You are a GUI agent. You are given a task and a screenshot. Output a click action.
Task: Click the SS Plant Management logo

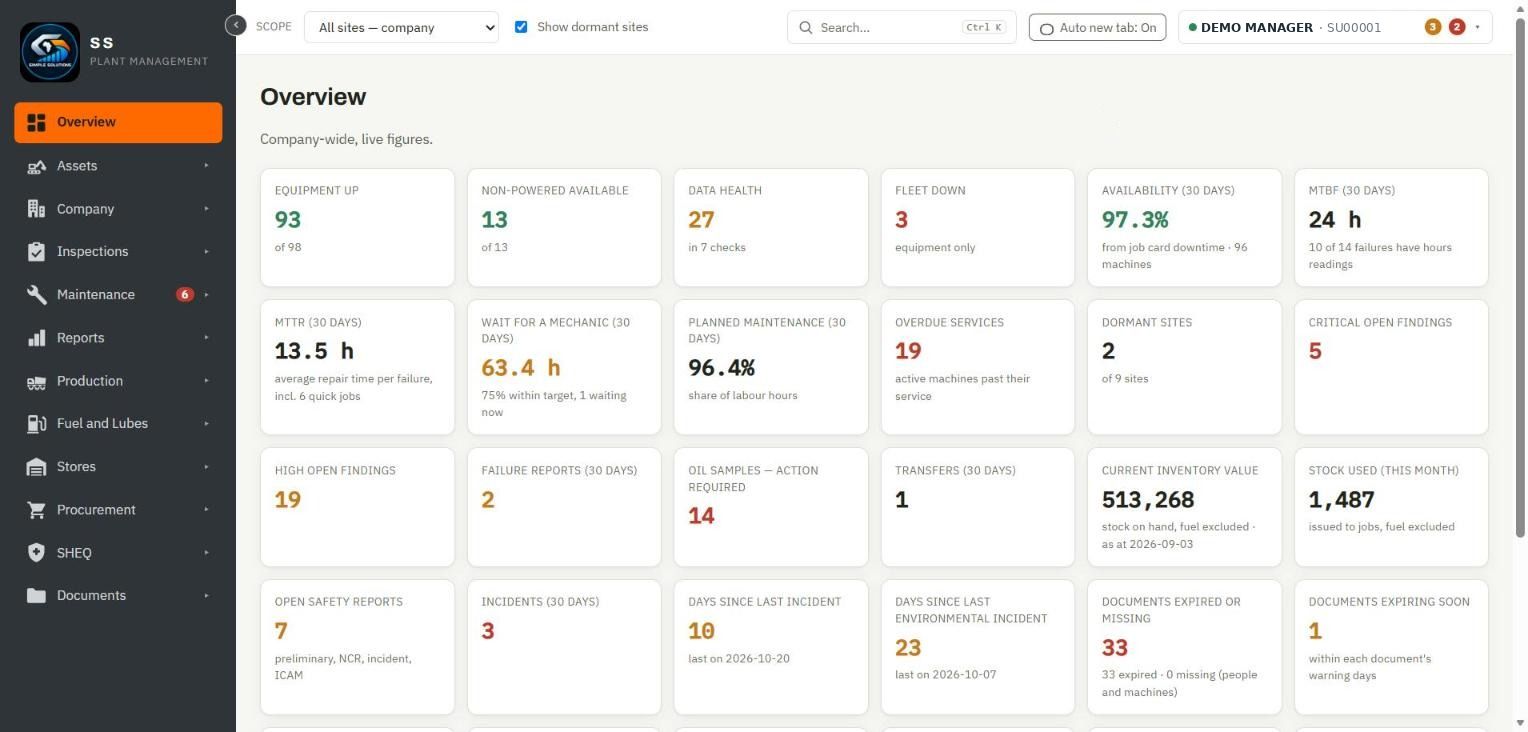[x=50, y=52]
